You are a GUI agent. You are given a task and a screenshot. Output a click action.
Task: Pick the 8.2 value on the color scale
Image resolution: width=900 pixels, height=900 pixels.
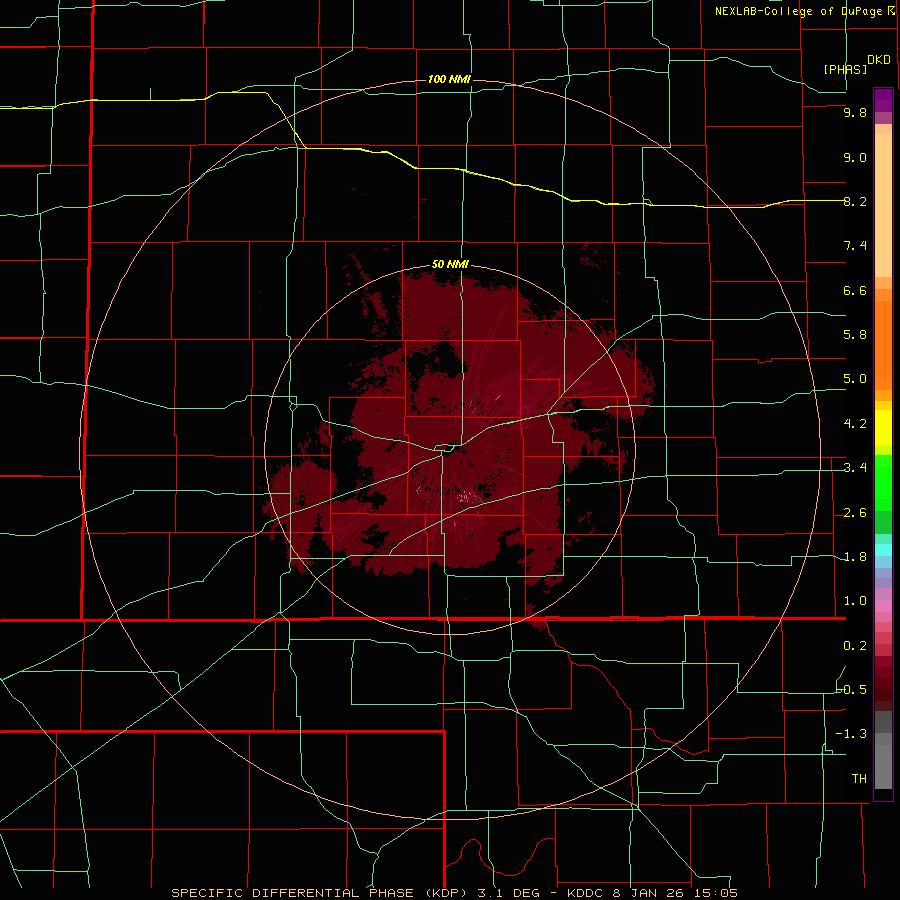pos(855,201)
